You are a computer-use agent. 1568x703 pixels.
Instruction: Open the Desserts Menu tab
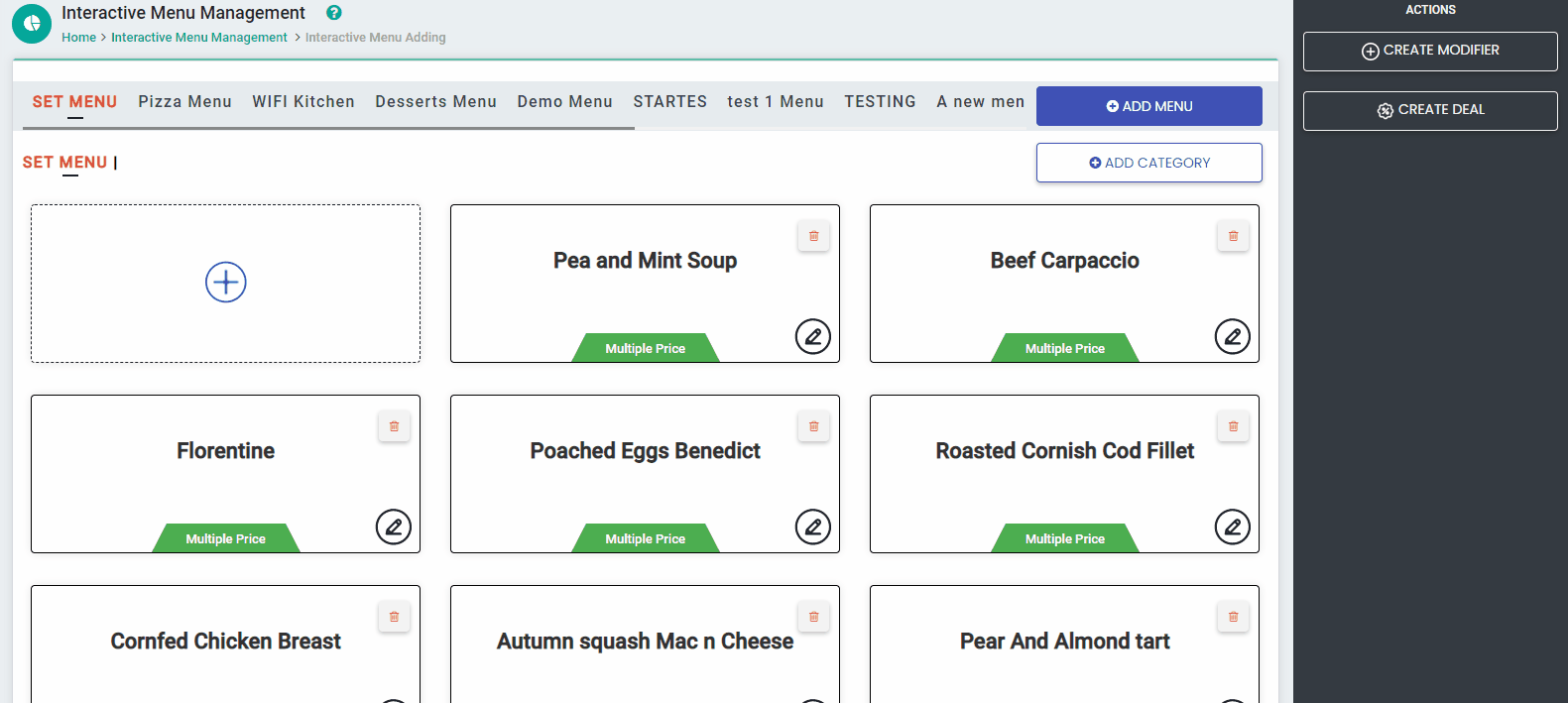435,102
